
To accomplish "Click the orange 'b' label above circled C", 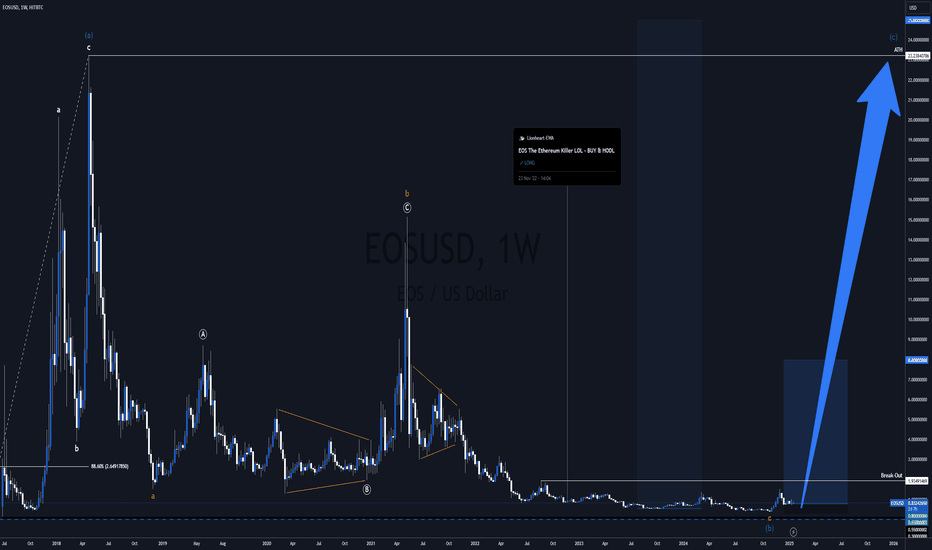I will (407, 194).
